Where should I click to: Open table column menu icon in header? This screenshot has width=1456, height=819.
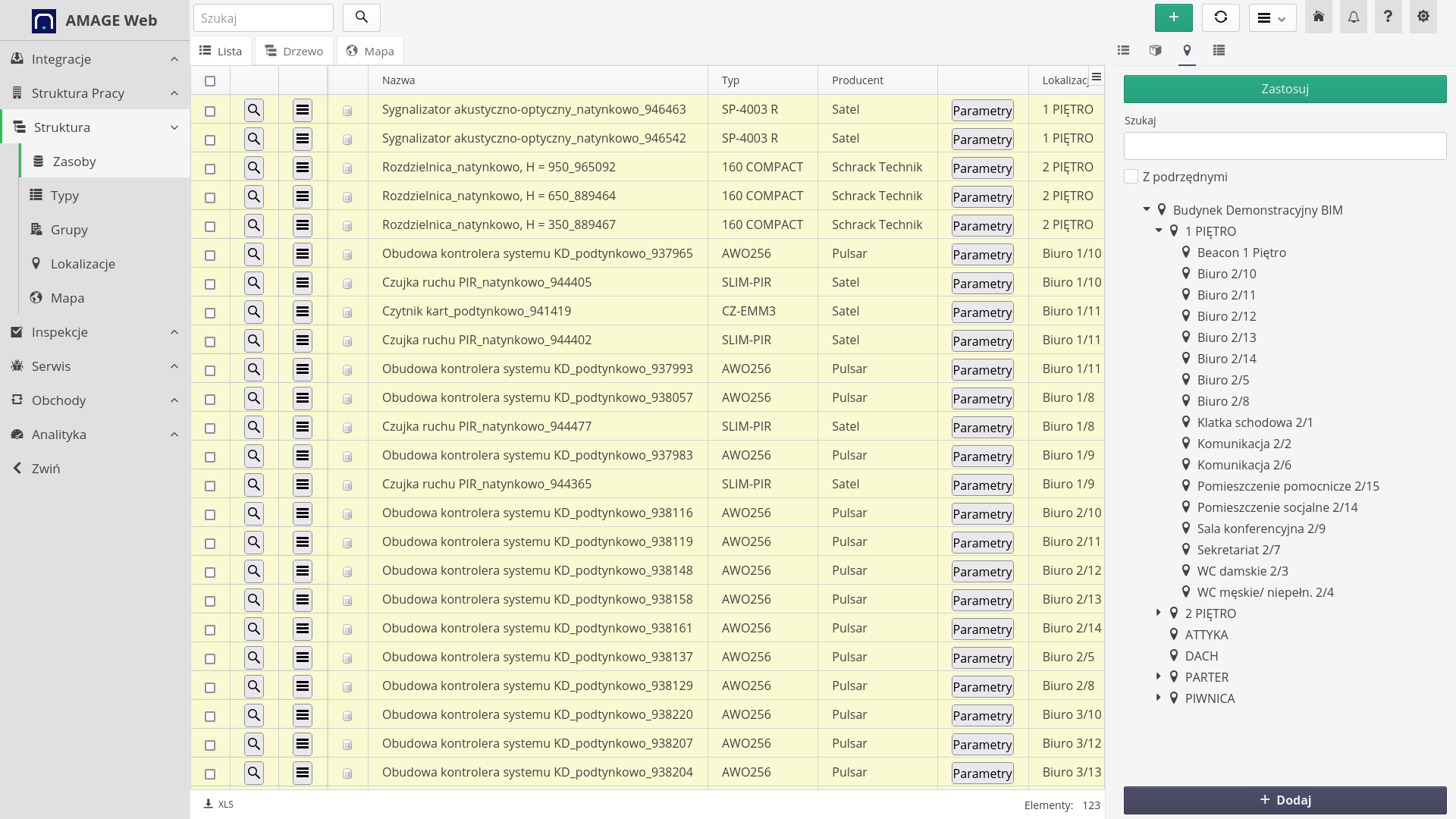point(1097,77)
